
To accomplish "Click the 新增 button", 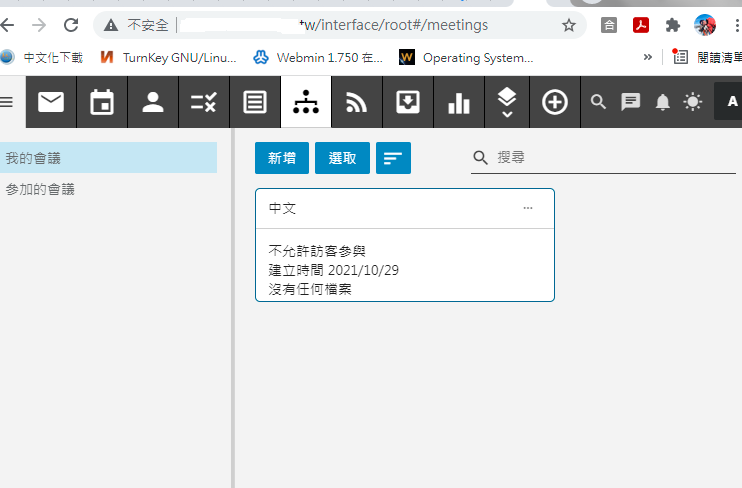I will 282,158.
